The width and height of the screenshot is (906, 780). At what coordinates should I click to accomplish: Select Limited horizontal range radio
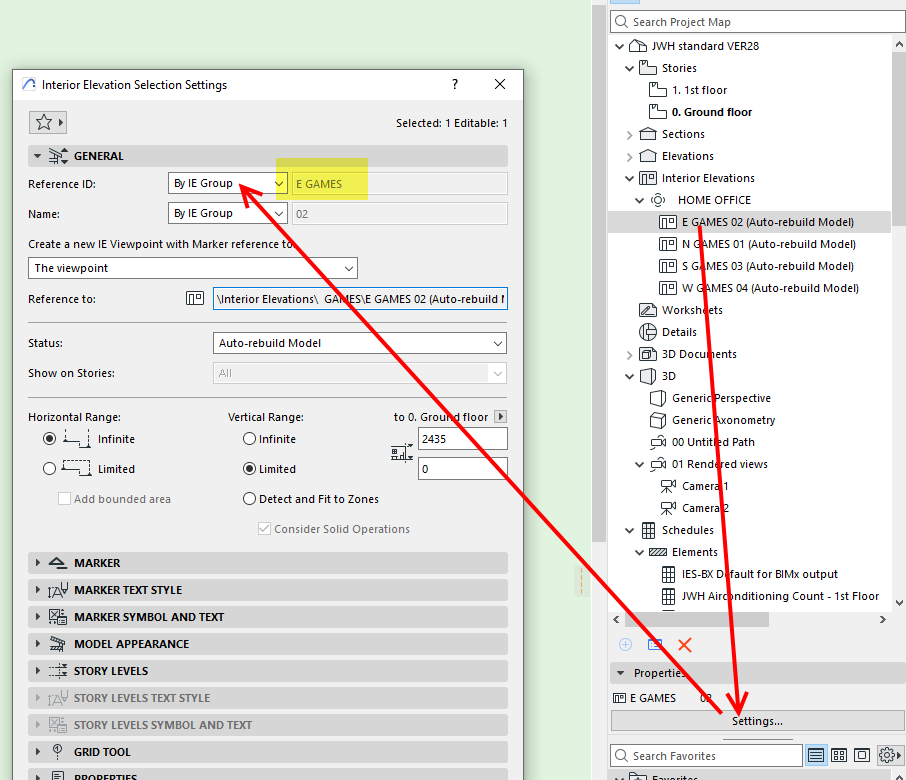click(50, 469)
